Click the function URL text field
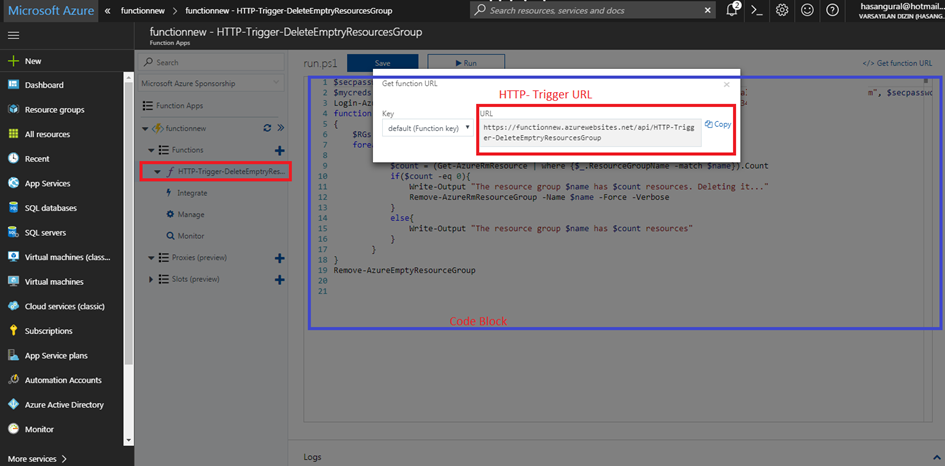This screenshot has width=945, height=466. [x=591, y=133]
